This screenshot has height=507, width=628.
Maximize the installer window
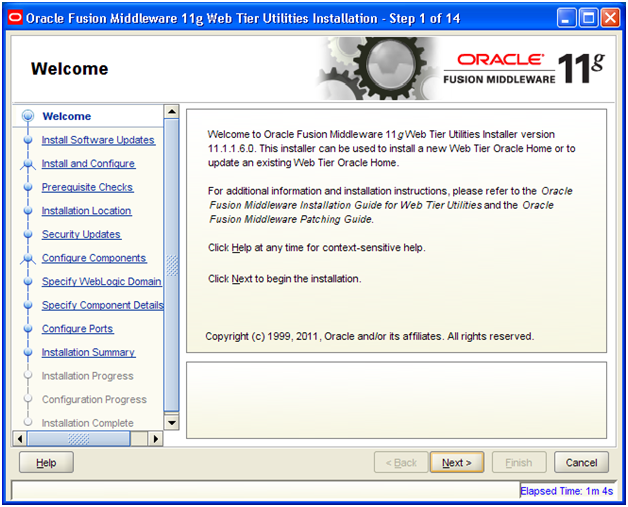tap(588, 18)
